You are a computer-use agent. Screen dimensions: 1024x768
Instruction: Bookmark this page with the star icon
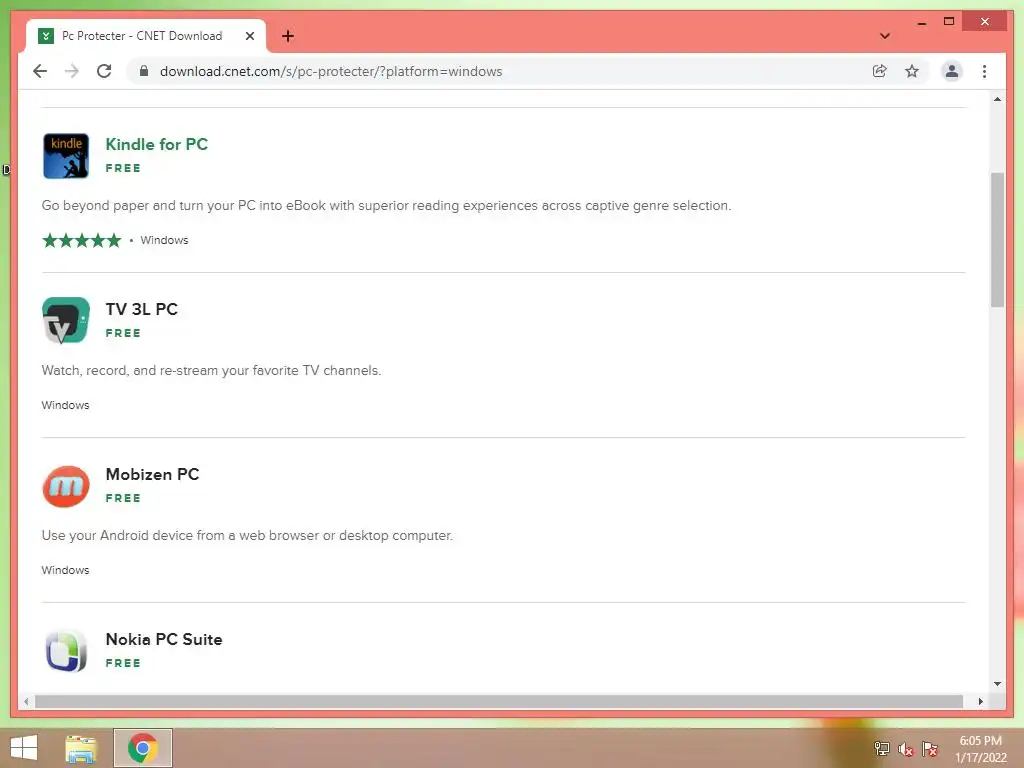912,71
